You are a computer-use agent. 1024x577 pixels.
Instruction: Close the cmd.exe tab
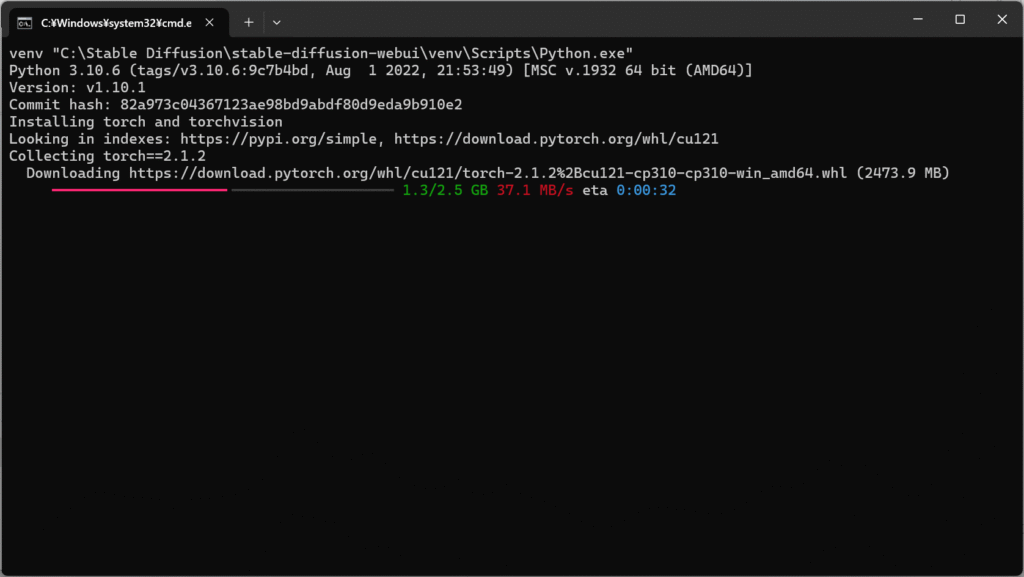[210, 23]
